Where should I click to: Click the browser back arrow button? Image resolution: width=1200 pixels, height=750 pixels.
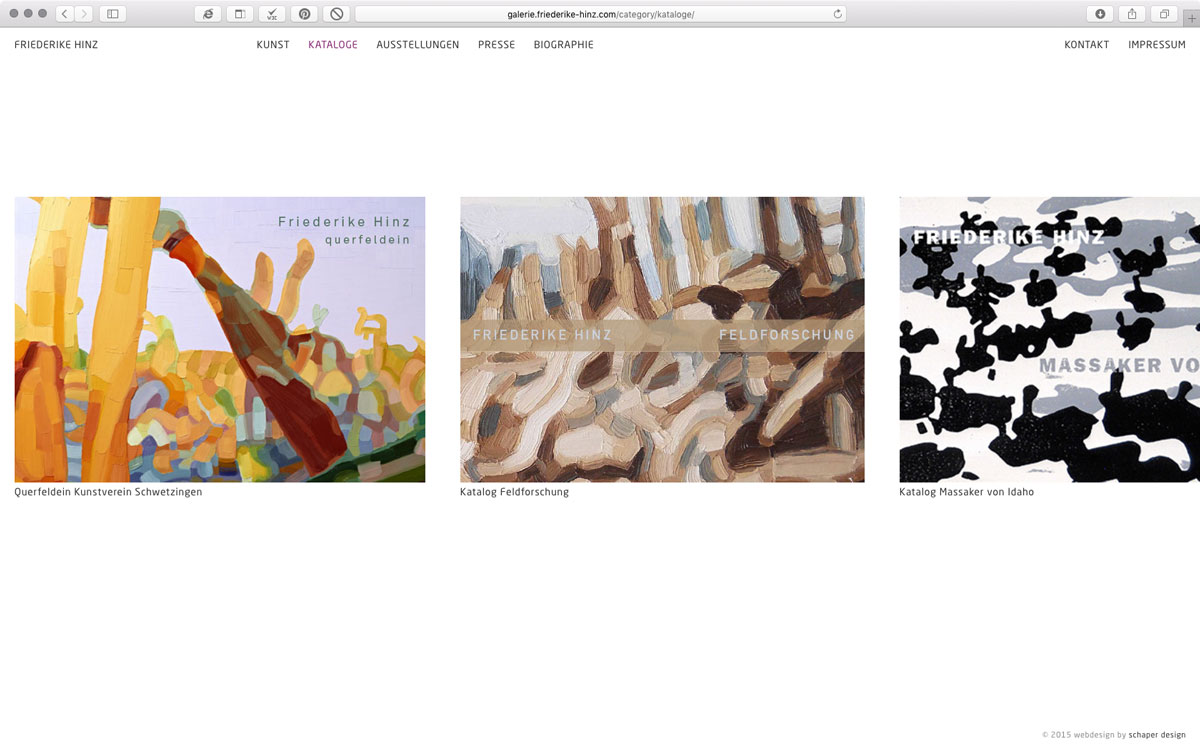pyautogui.click(x=65, y=14)
